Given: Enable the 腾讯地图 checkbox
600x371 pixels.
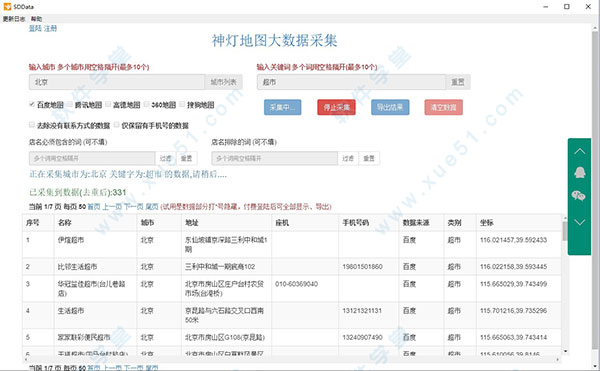Looking at the screenshot, I should tap(70, 104).
